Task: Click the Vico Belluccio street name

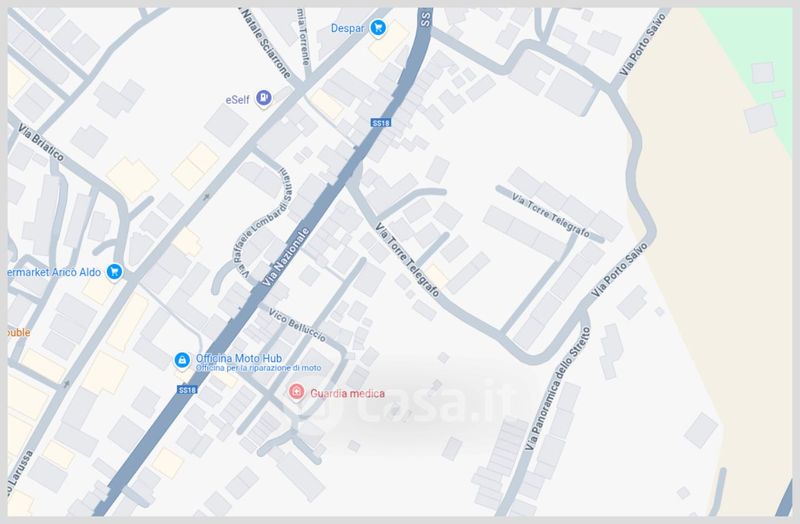Action: click(297, 325)
